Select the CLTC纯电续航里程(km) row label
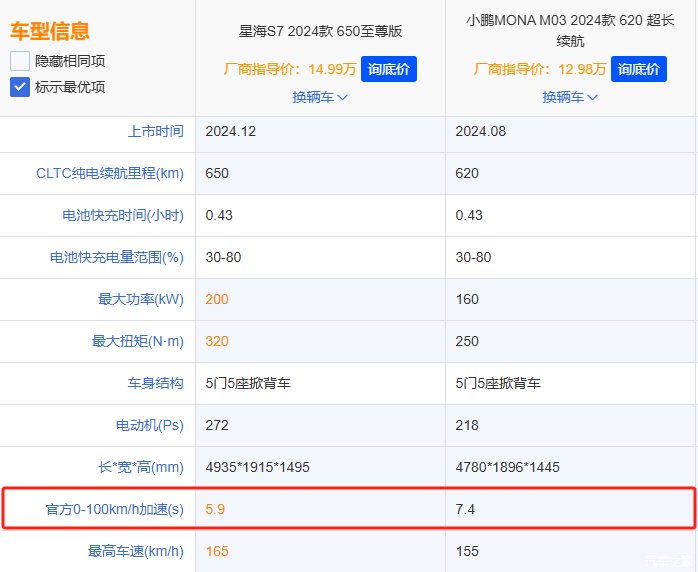The image size is (698, 572). coord(110,173)
